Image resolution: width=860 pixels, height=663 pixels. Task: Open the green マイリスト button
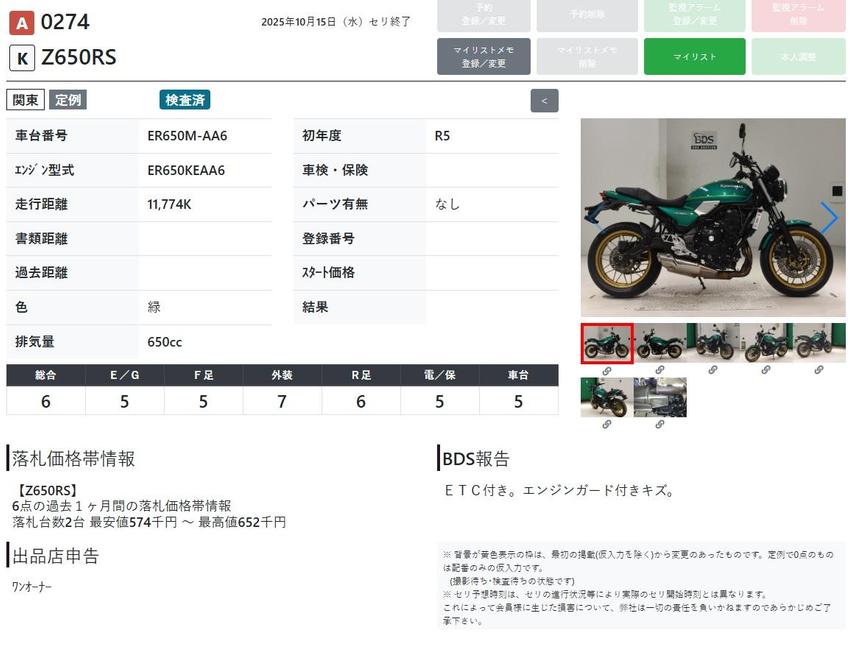pyautogui.click(x=694, y=57)
